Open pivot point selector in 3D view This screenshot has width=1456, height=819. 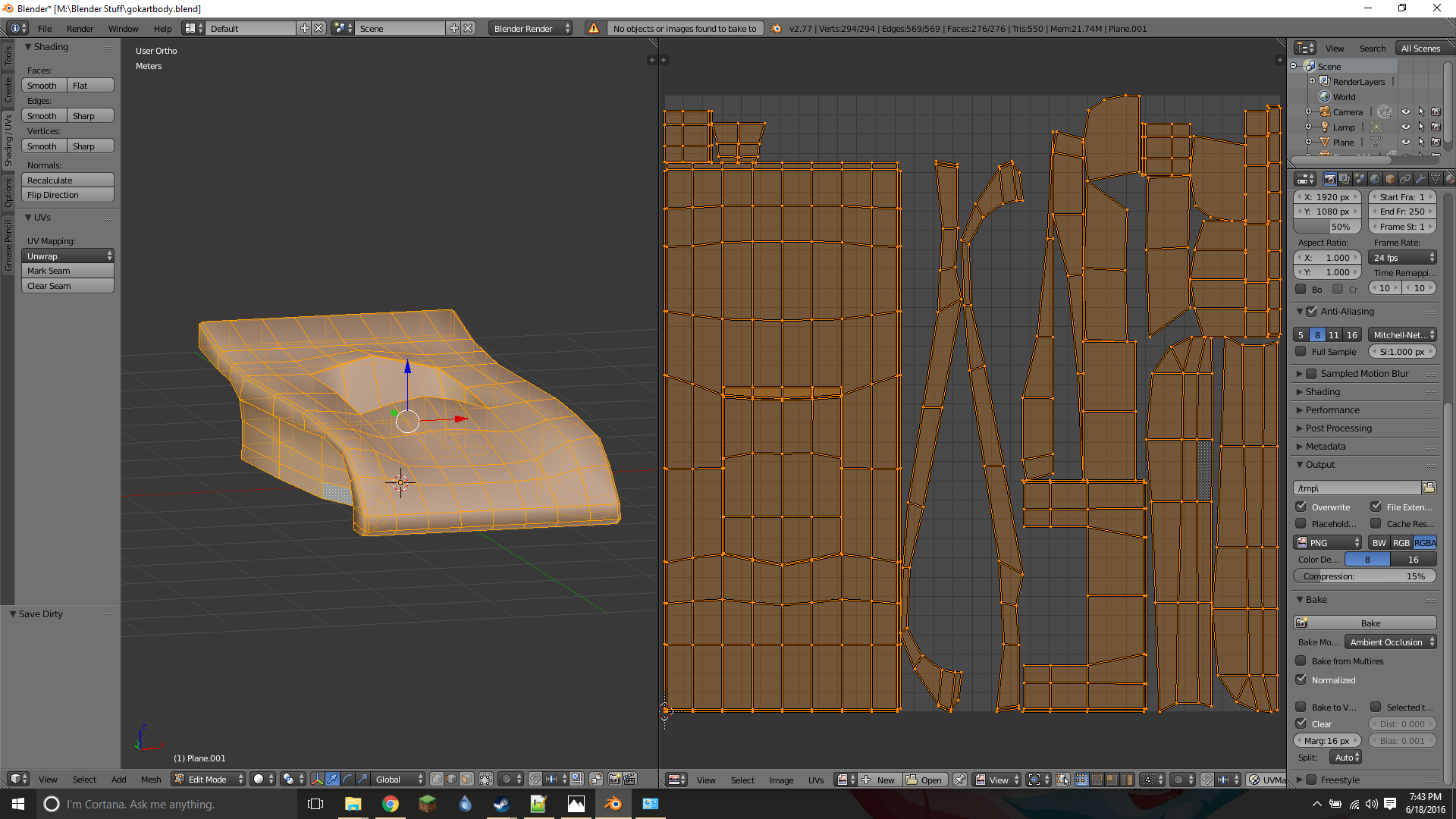click(x=293, y=779)
